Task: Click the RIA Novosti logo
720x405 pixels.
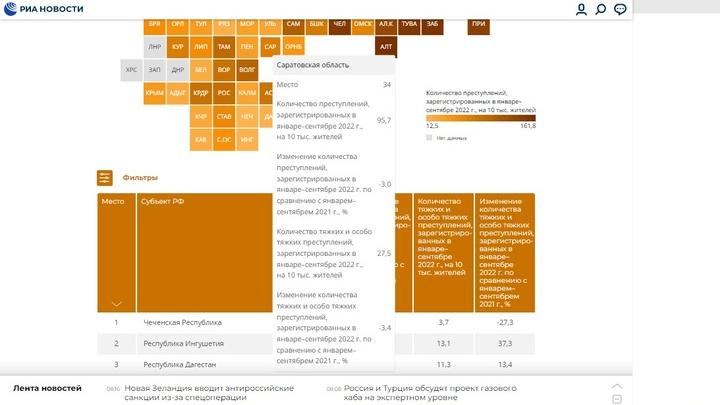Action: [43, 9]
